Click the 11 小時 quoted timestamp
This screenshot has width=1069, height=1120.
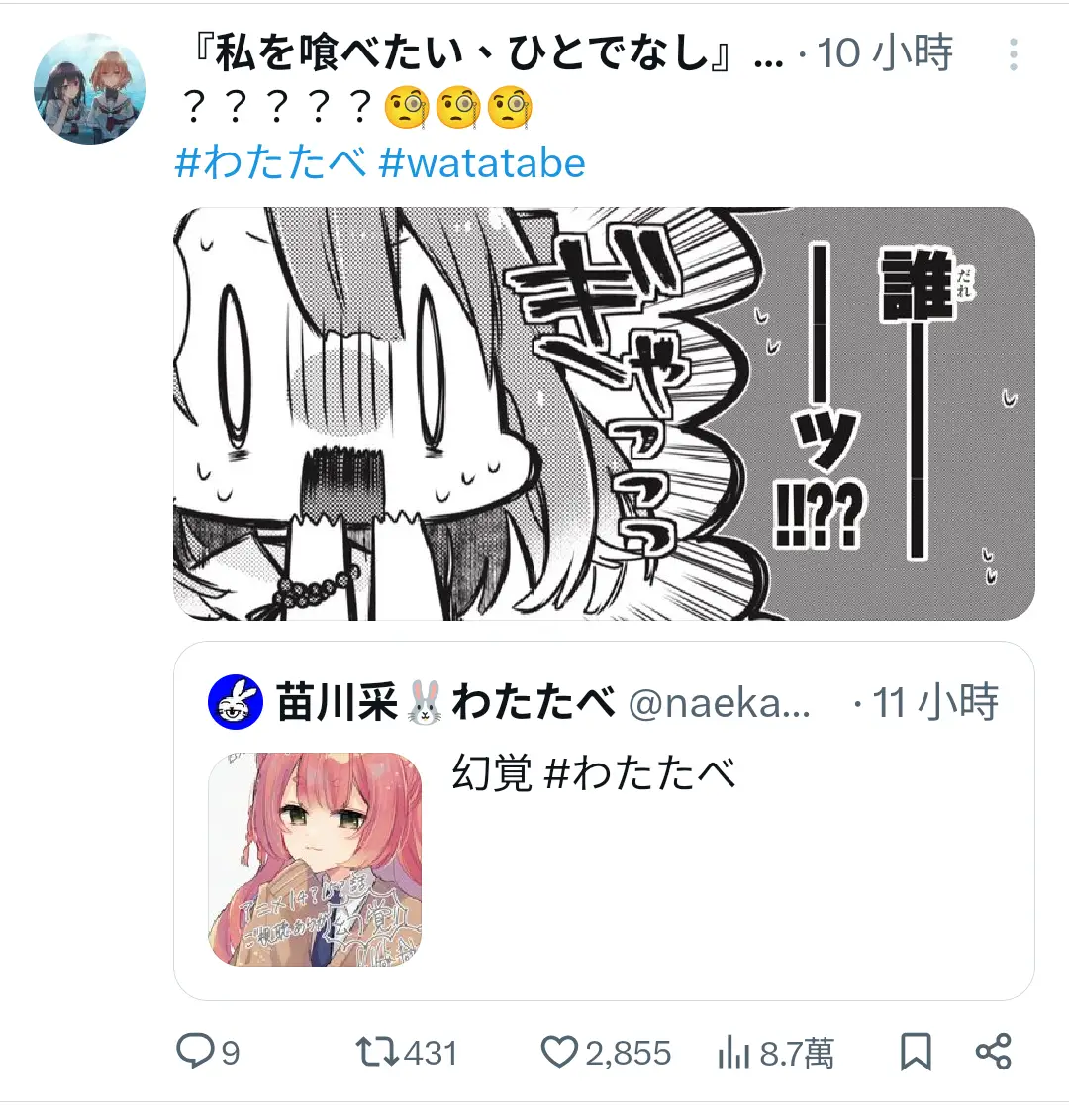point(934,701)
